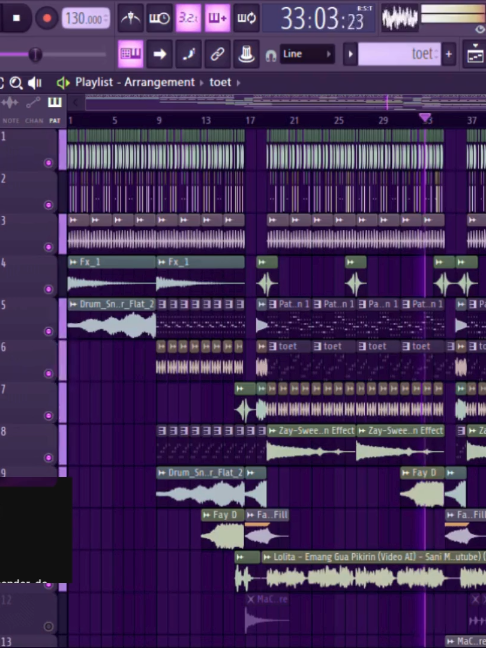Click the playlist zoom magnifier icon
Image resolution: width=486 pixels, height=648 pixels.
(x=16, y=83)
